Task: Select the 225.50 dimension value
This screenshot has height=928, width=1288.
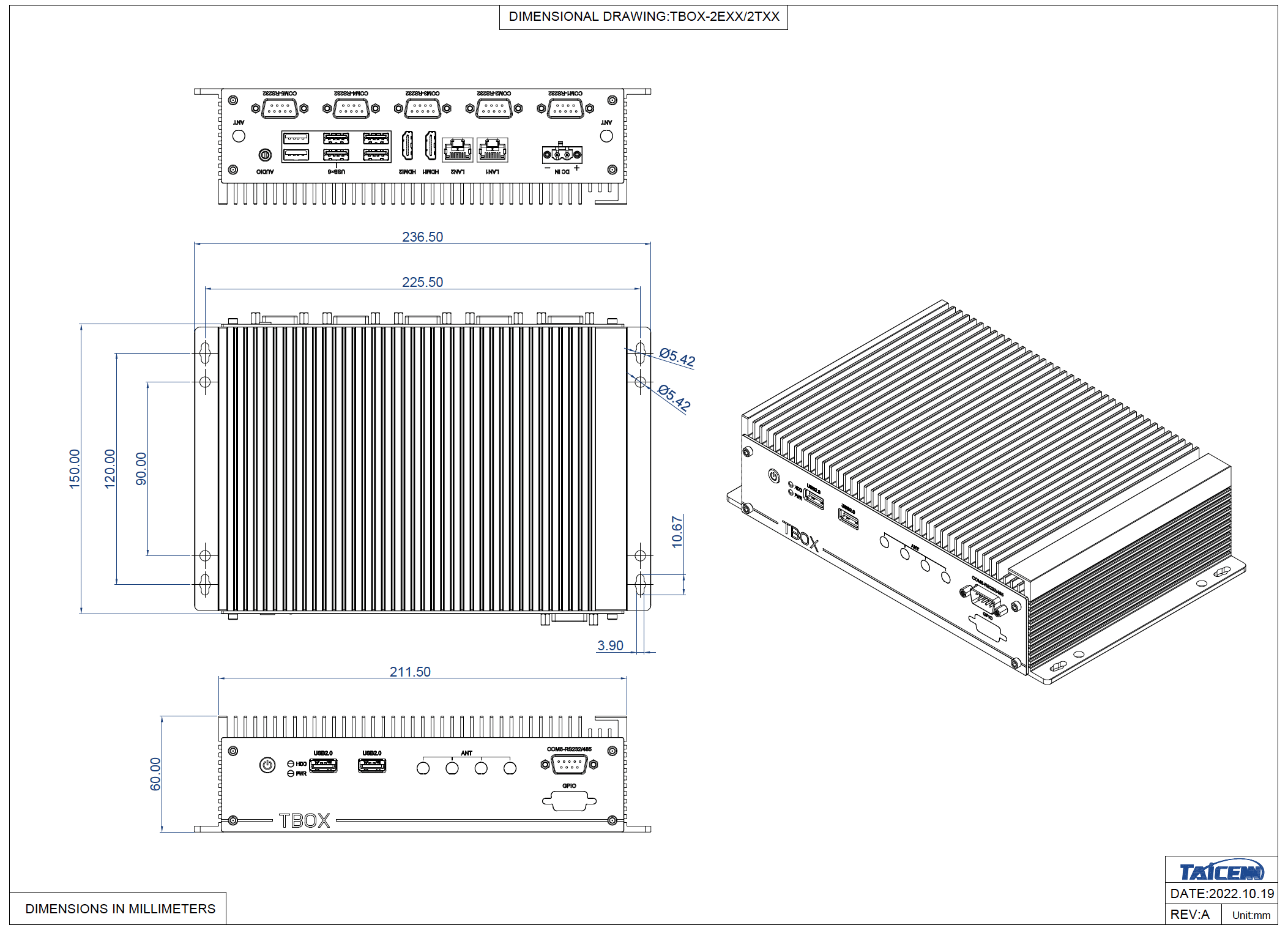Action: coord(422,282)
